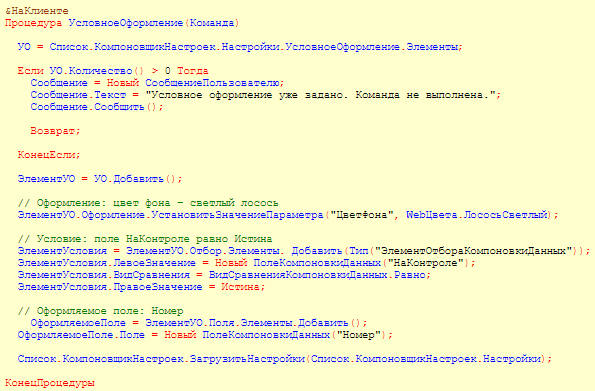Click the Сообщение.Текст assignment line
The image size is (595, 391).
pyautogui.click(x=266, y=95)
